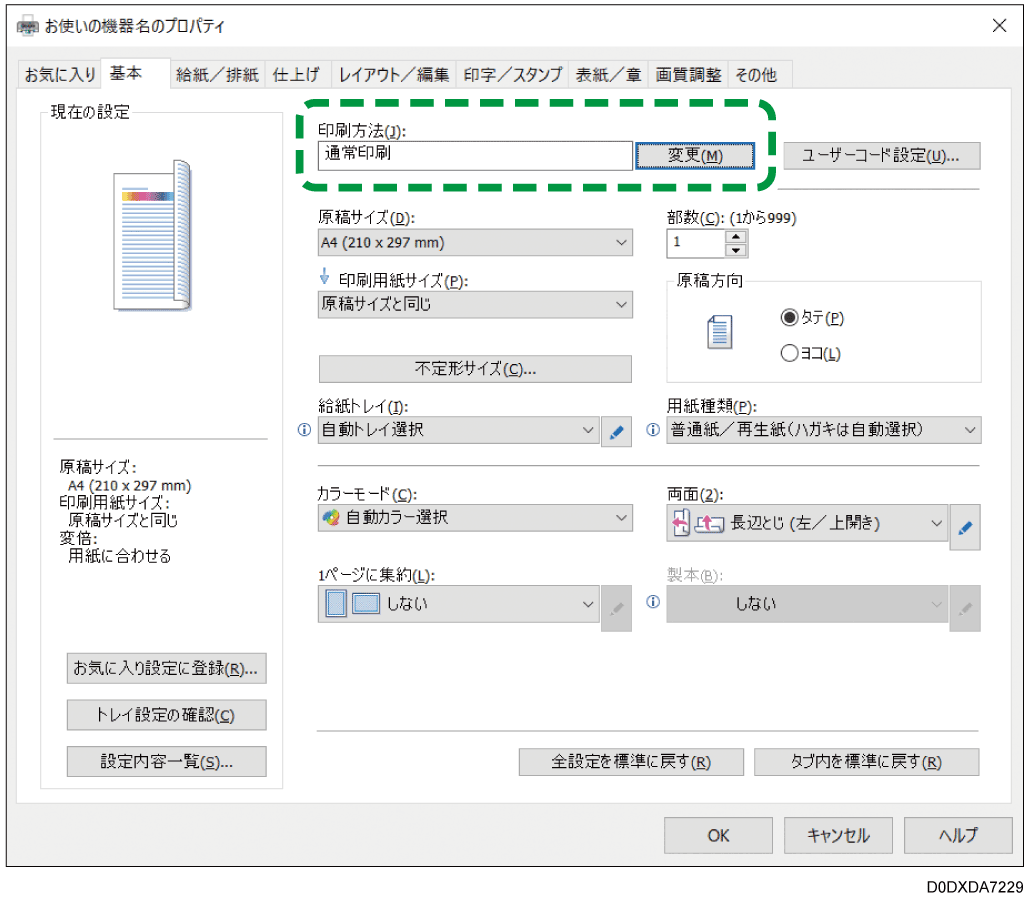Increase copies with the 部数 up arrow
1028x900 pixels.
click(x=736, y=236)
